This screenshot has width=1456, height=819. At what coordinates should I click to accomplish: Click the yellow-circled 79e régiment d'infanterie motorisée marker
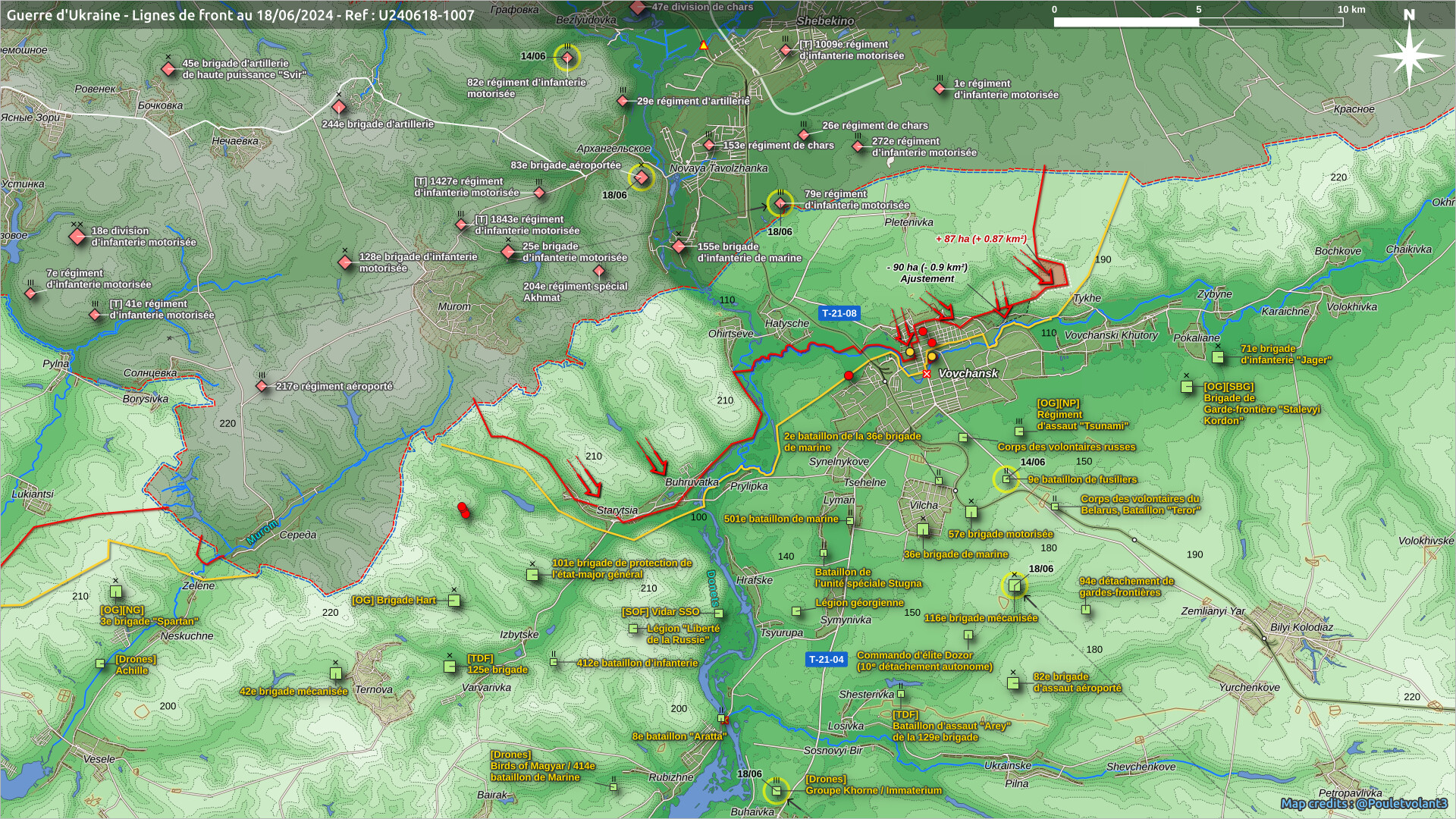coord(780,202)
